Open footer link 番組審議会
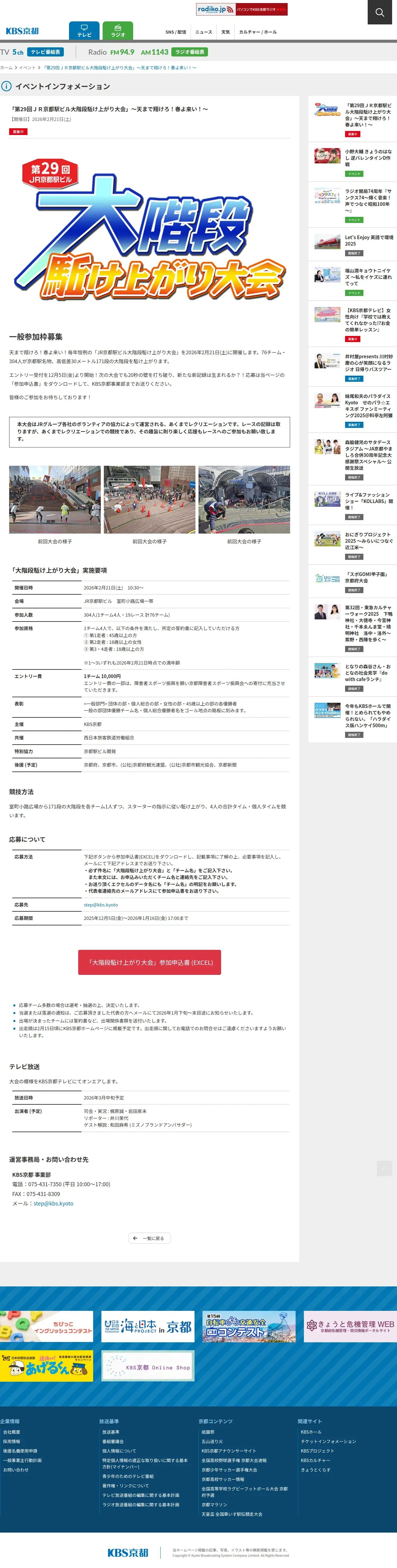Screen dimensions: 397x1568 click(113, 1441)
